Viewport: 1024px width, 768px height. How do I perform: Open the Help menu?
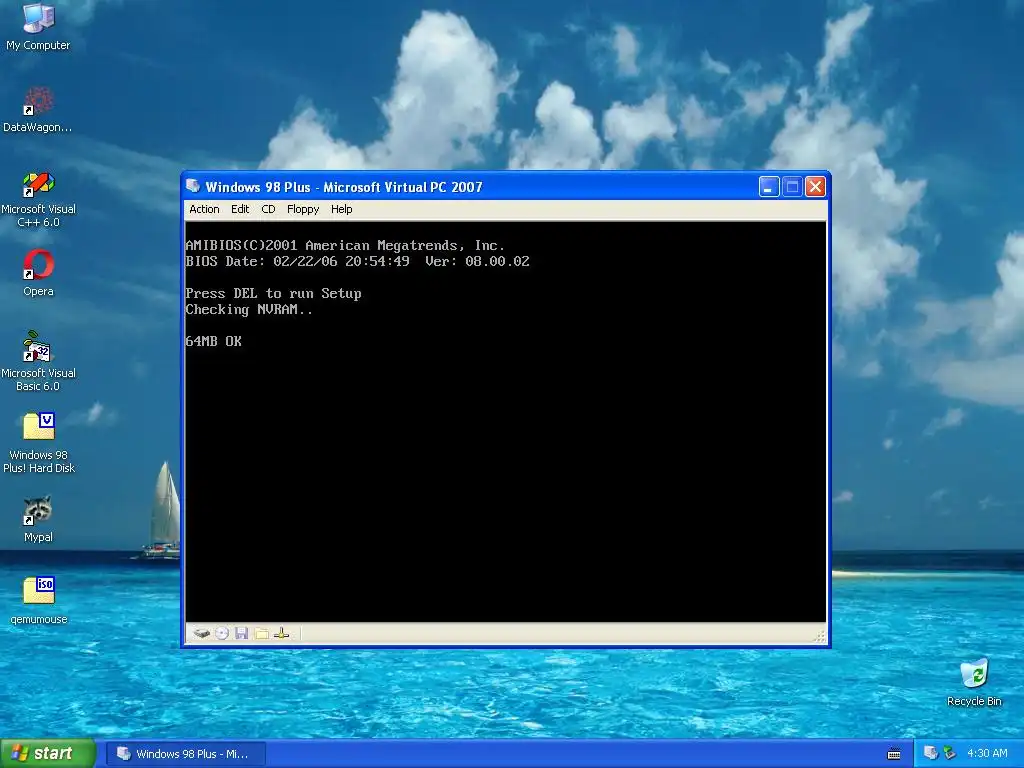(342, 209)
